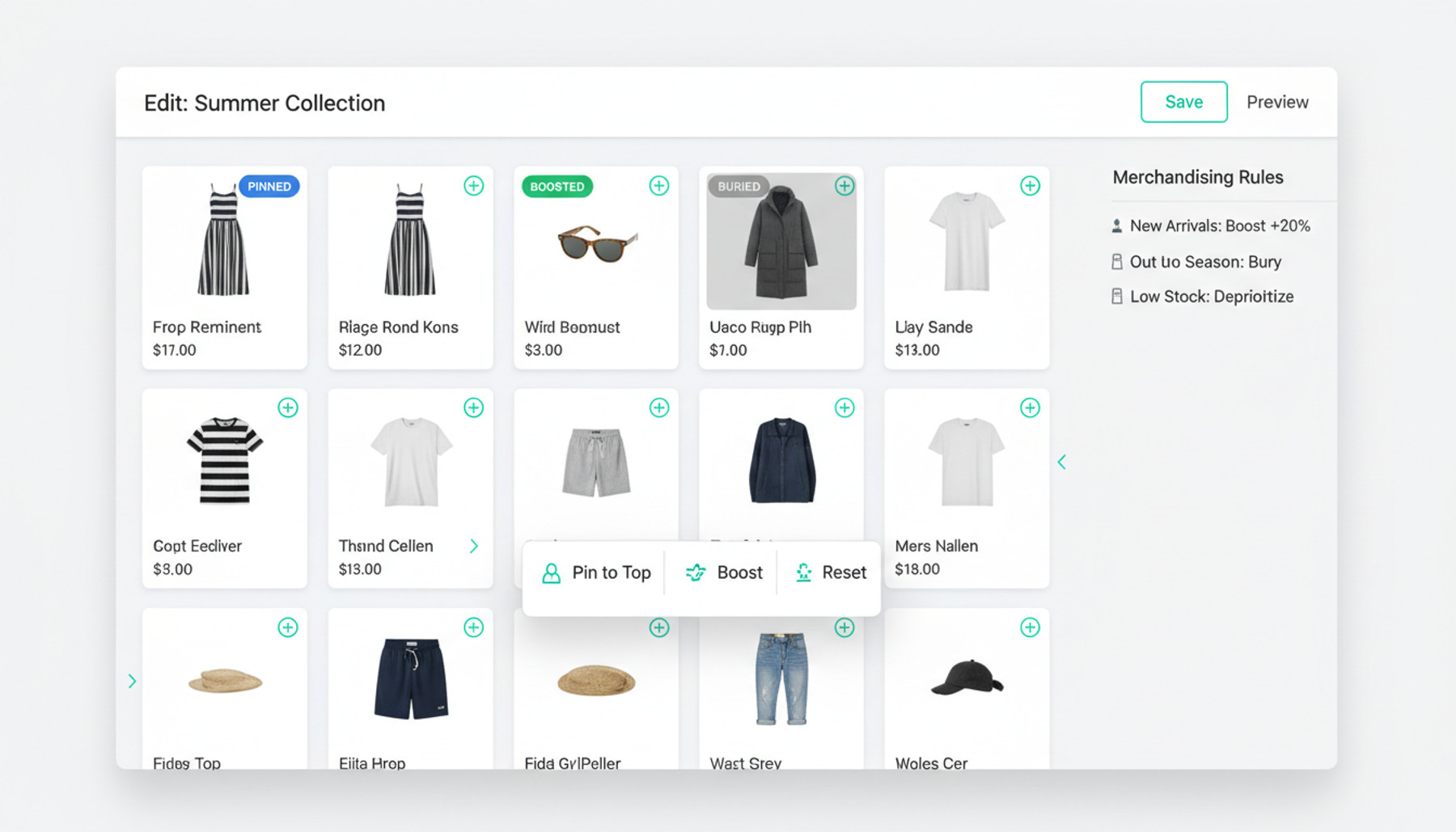Click the Llay Sande white t-shirt image
Viewport: 1456px width, 832px height.
(x=967, y=241)
